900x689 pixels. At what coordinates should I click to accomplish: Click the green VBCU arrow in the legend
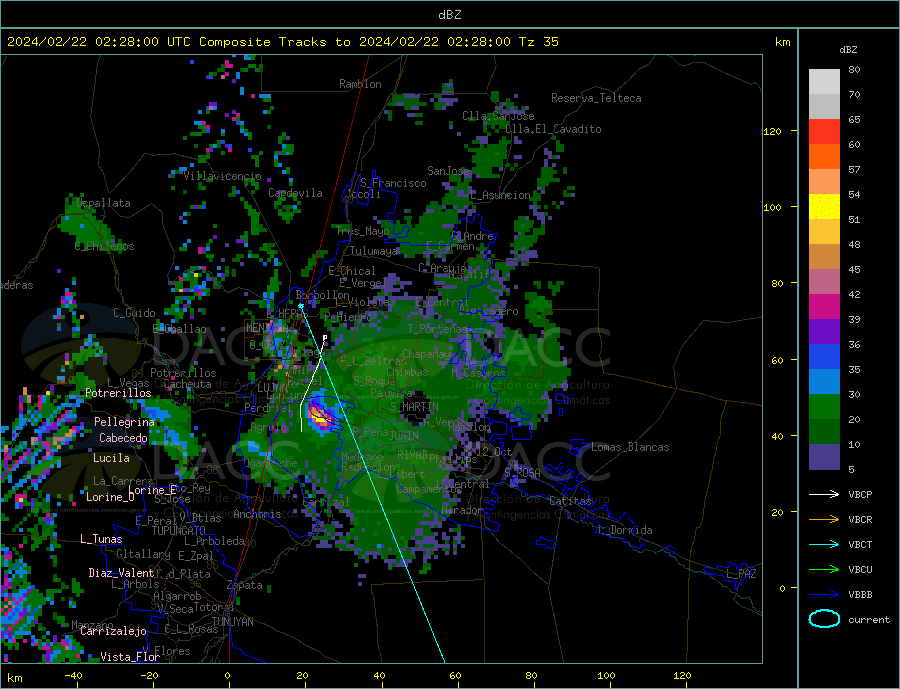824,570
